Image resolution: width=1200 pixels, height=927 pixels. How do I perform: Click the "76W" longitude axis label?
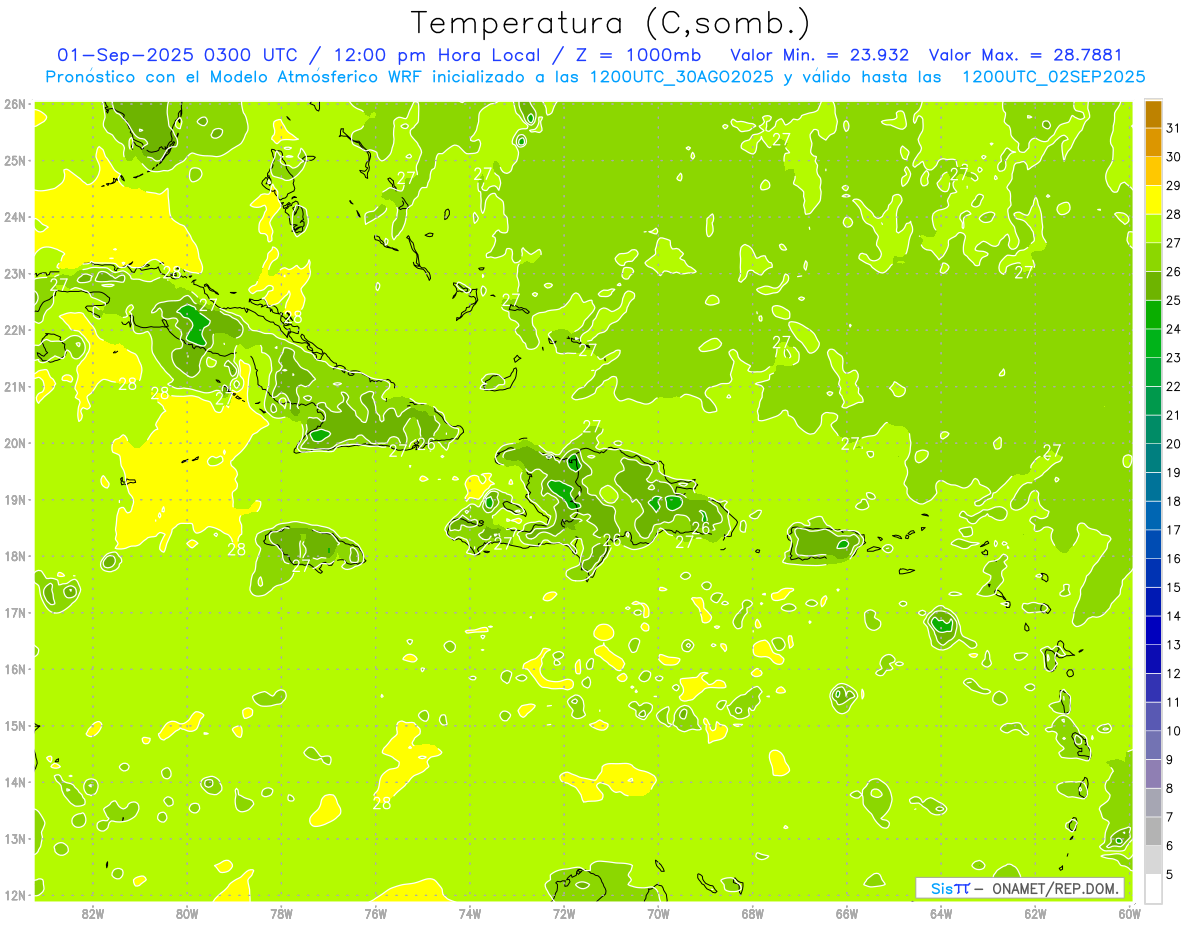376,913
